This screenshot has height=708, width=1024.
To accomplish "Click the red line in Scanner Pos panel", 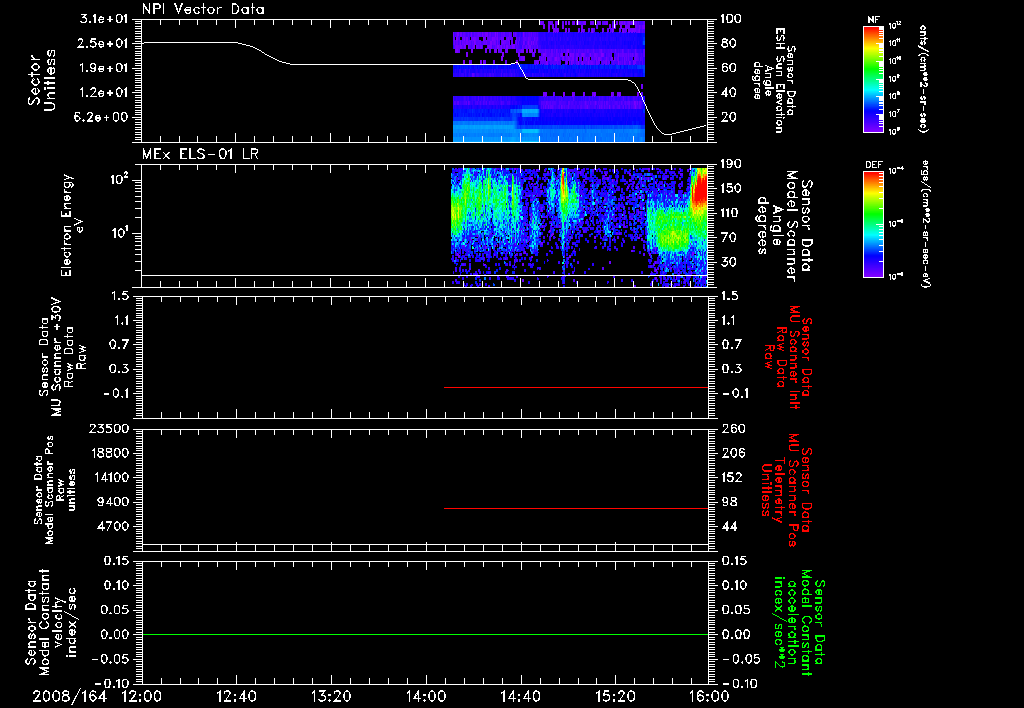I will click(576, 508).
